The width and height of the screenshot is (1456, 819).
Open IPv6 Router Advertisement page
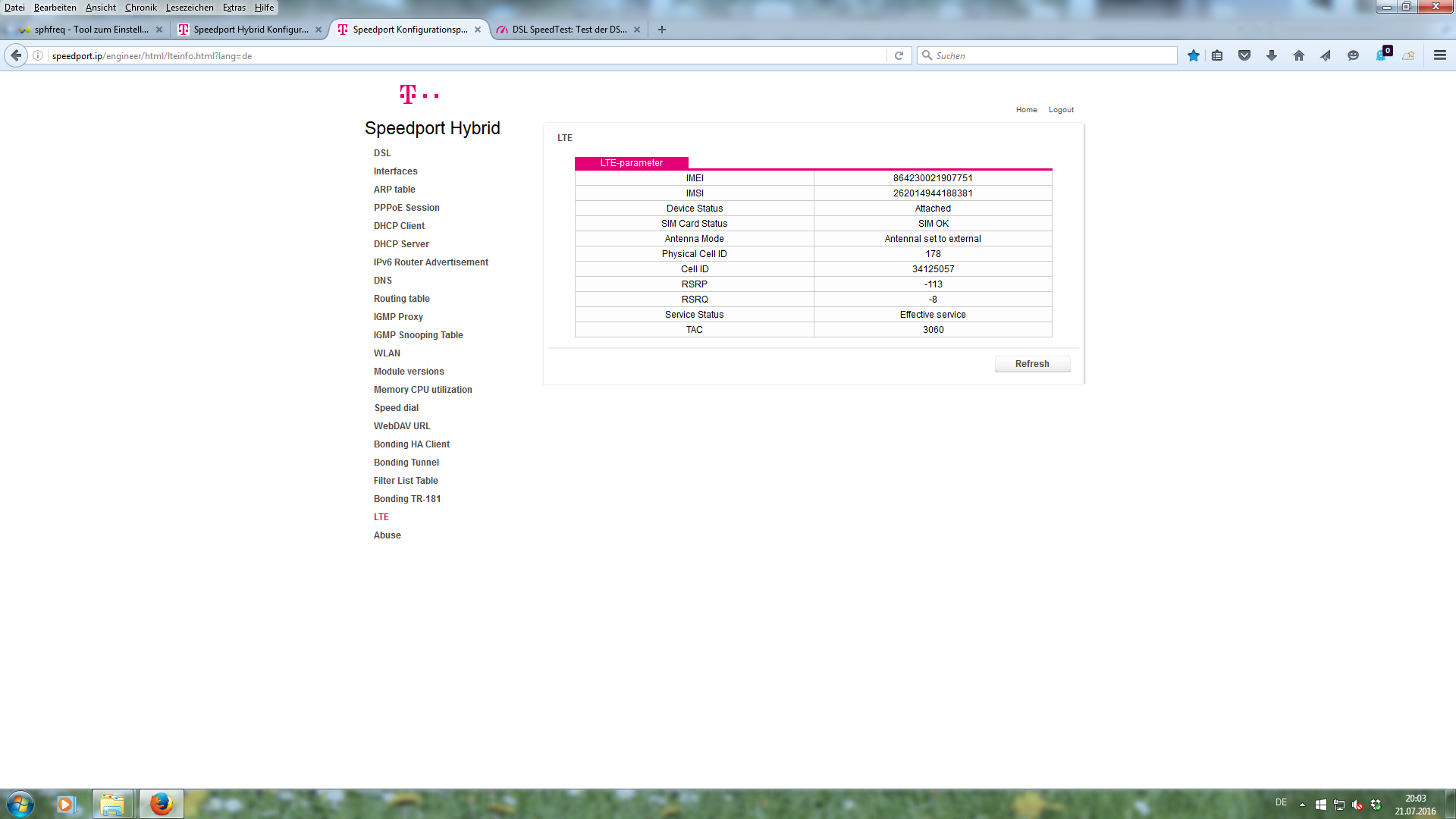click(431, 262)
